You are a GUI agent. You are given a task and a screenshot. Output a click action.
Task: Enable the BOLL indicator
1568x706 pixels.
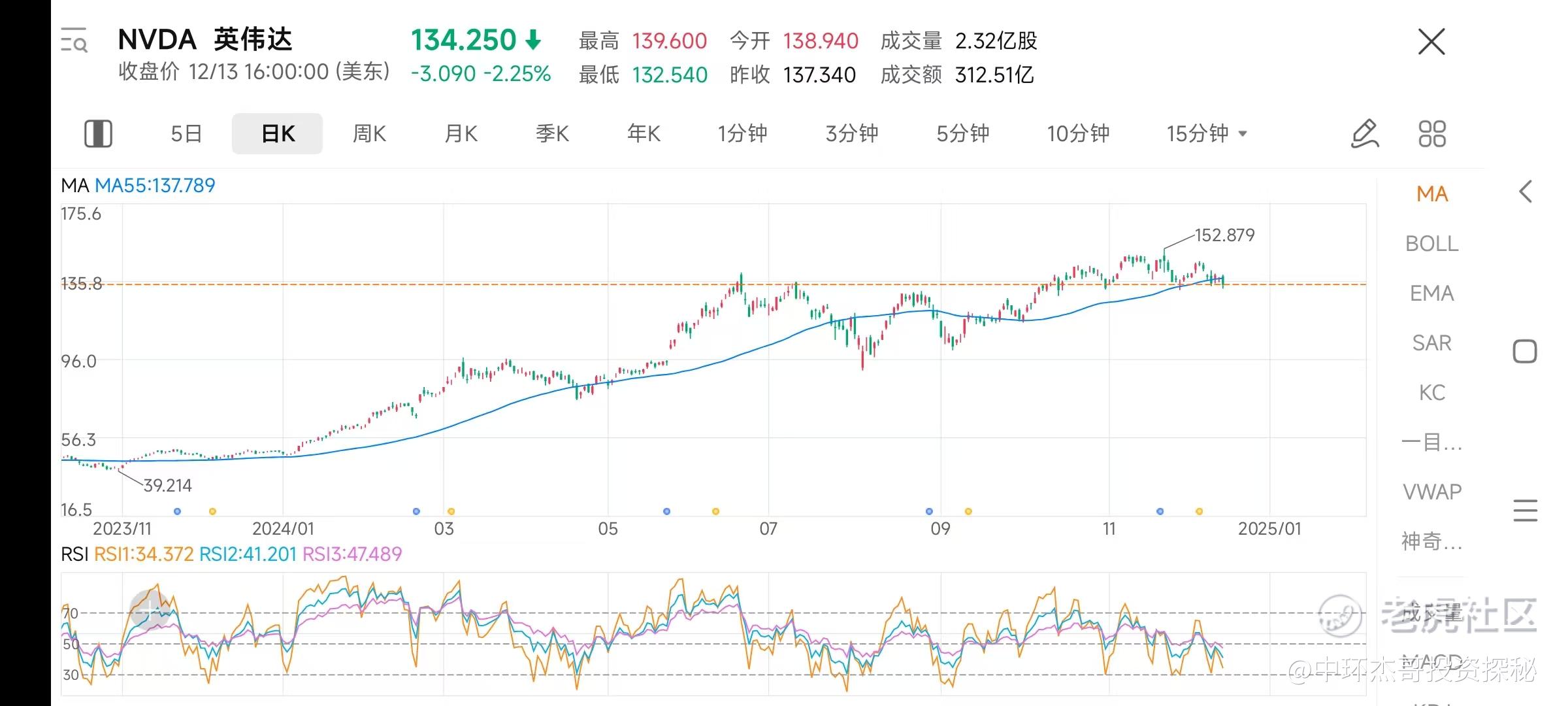coord(1431,244)
